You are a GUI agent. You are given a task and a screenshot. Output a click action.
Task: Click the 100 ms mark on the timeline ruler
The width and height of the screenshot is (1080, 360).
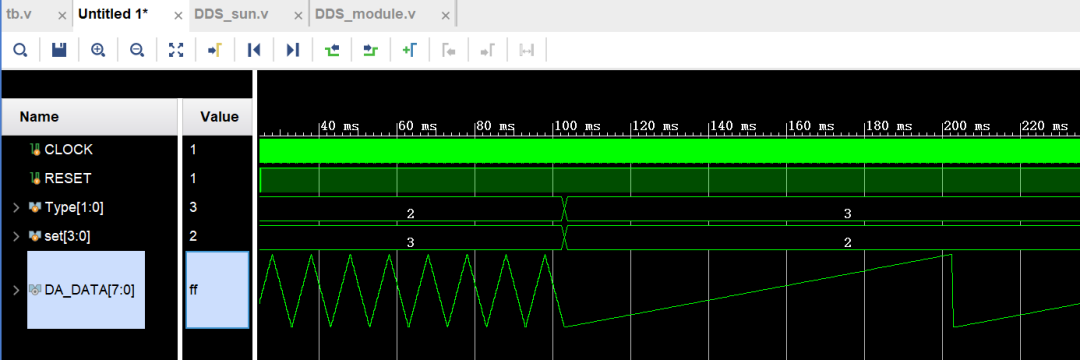(x=577, y=126)
